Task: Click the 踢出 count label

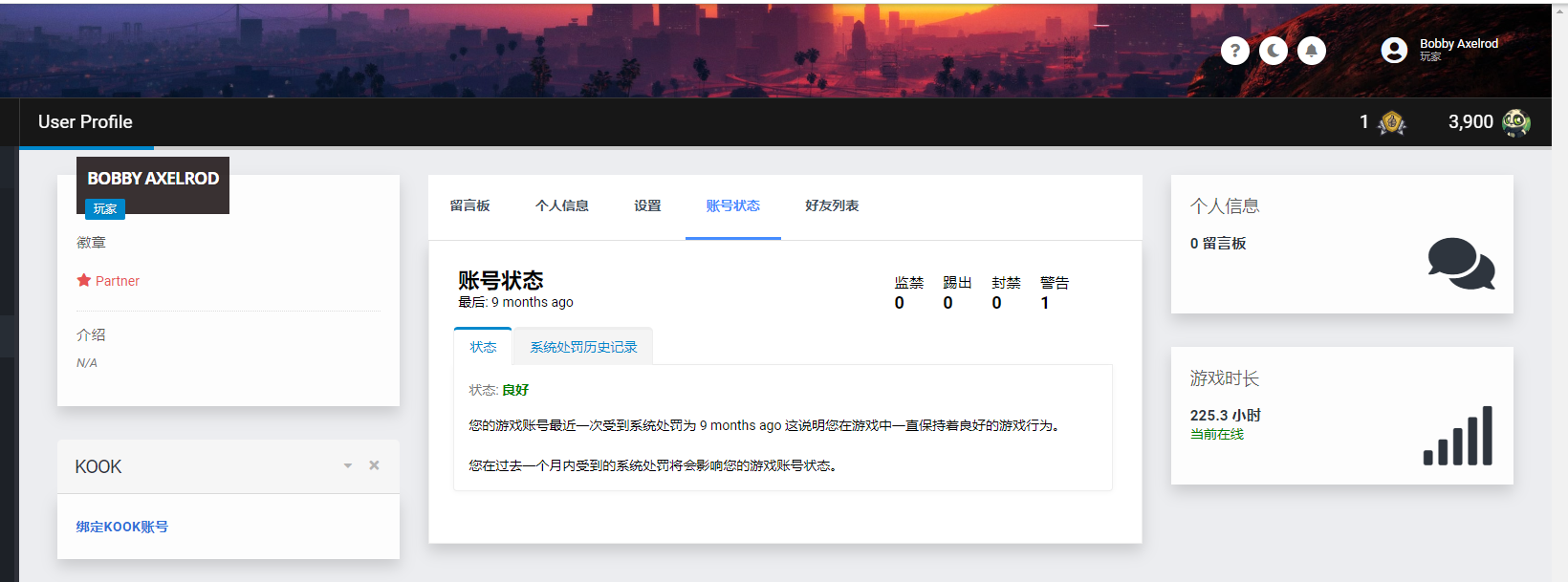Action: (x=957, y=283)
